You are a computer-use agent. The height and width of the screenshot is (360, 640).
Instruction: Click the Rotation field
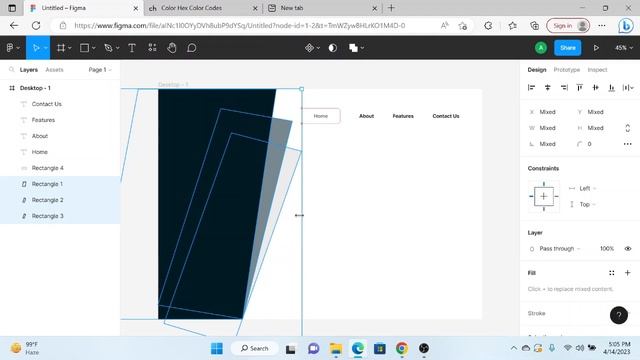pyautogui.click(x=547, y=144)
